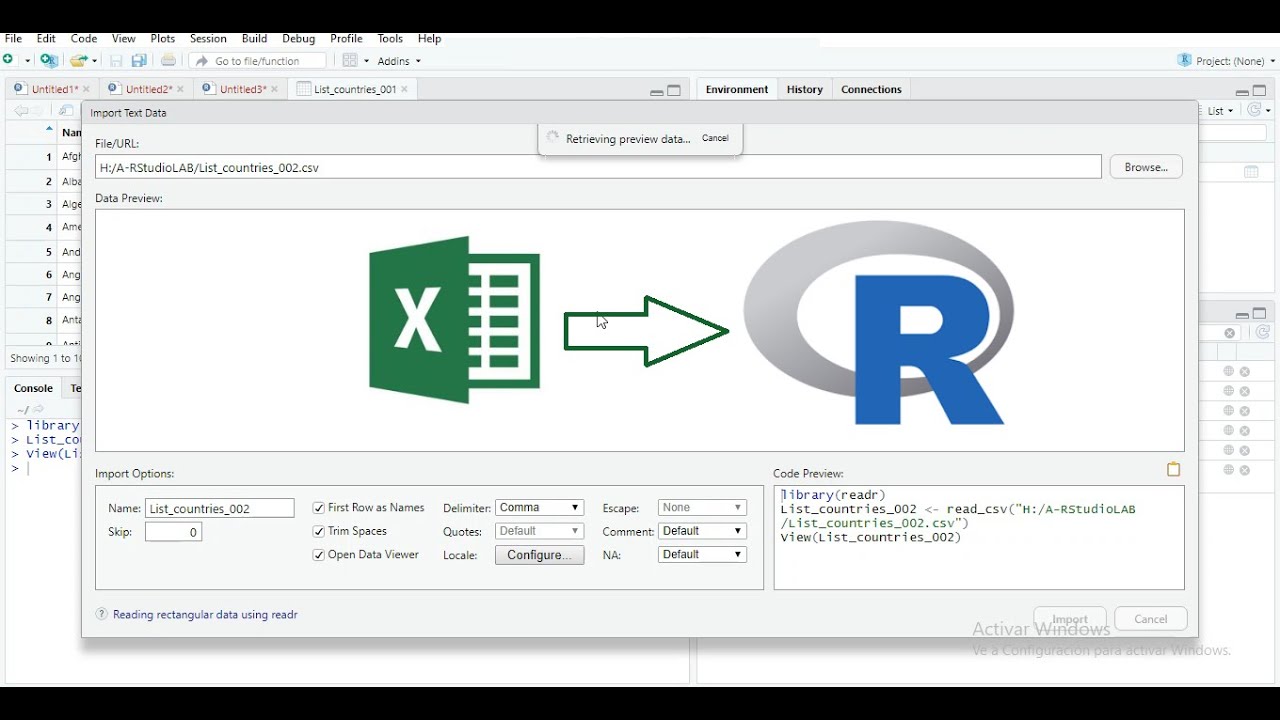Open the Project (None) dropdown
The height and width of the screenshot is (720, 1280).
[x=1226, y=61]
